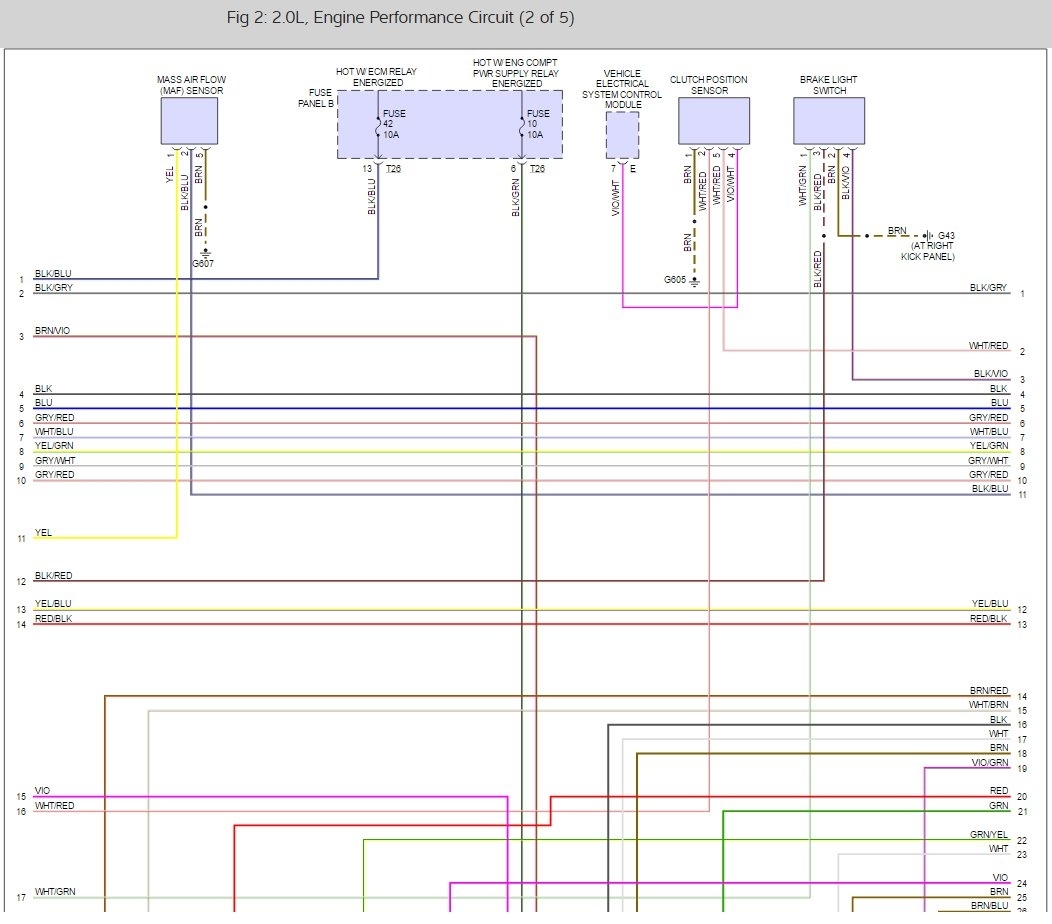Viewport: 1052px width, 924px height.
Task: Click the BLU label at left pin 5
Action: [44, 403]
